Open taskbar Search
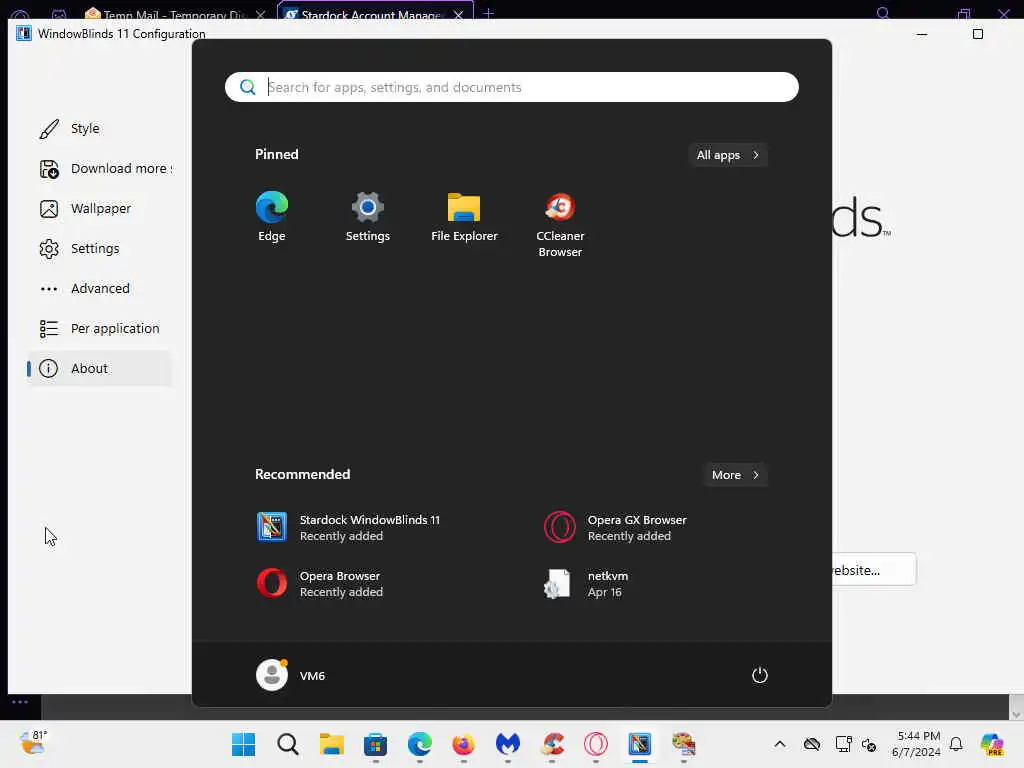 click(287, 744)
